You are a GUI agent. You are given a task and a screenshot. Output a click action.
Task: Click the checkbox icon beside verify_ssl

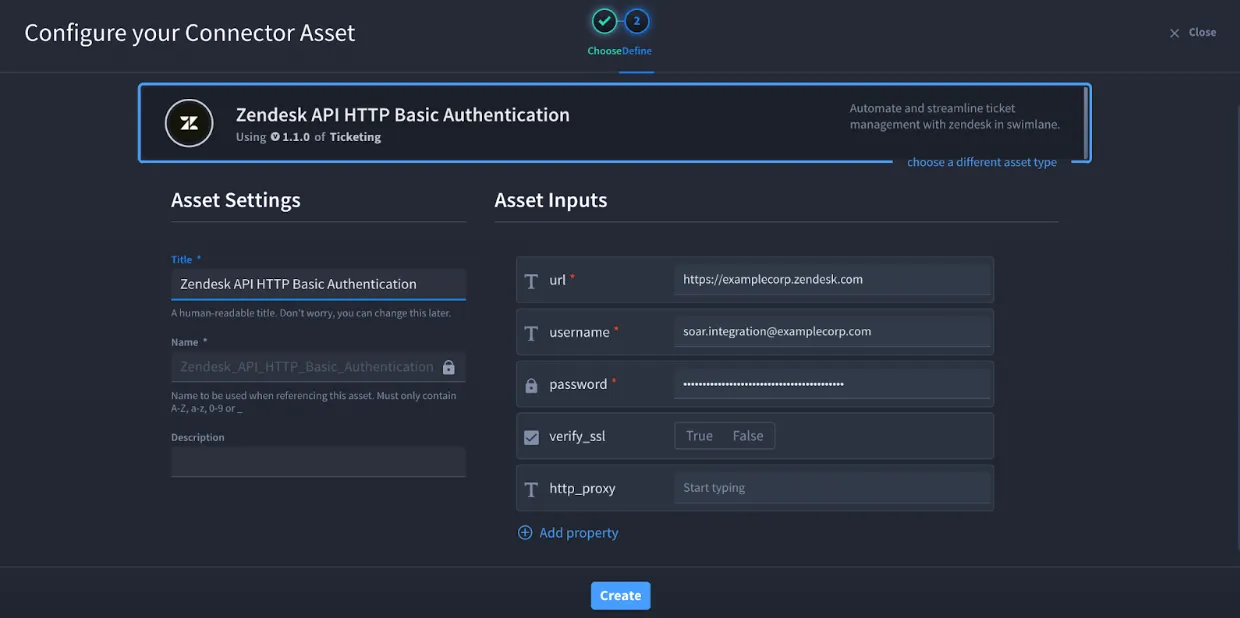pyautogui.click(x=532, y=436)
